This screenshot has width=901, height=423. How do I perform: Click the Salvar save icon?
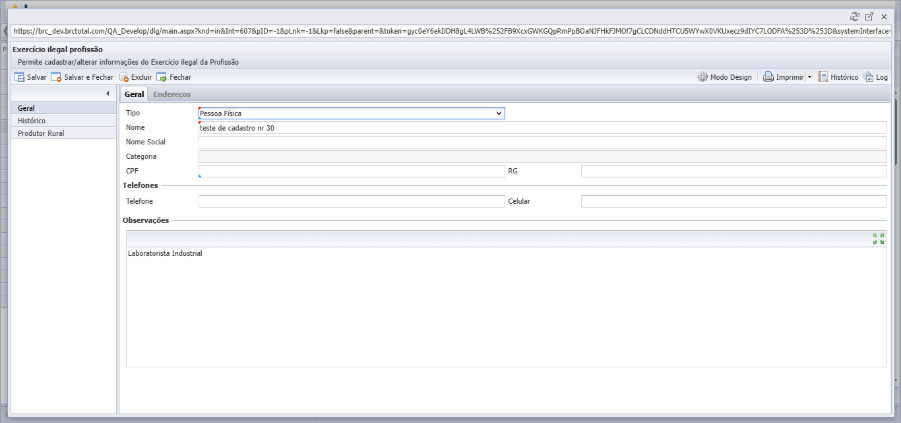[19, 77]
